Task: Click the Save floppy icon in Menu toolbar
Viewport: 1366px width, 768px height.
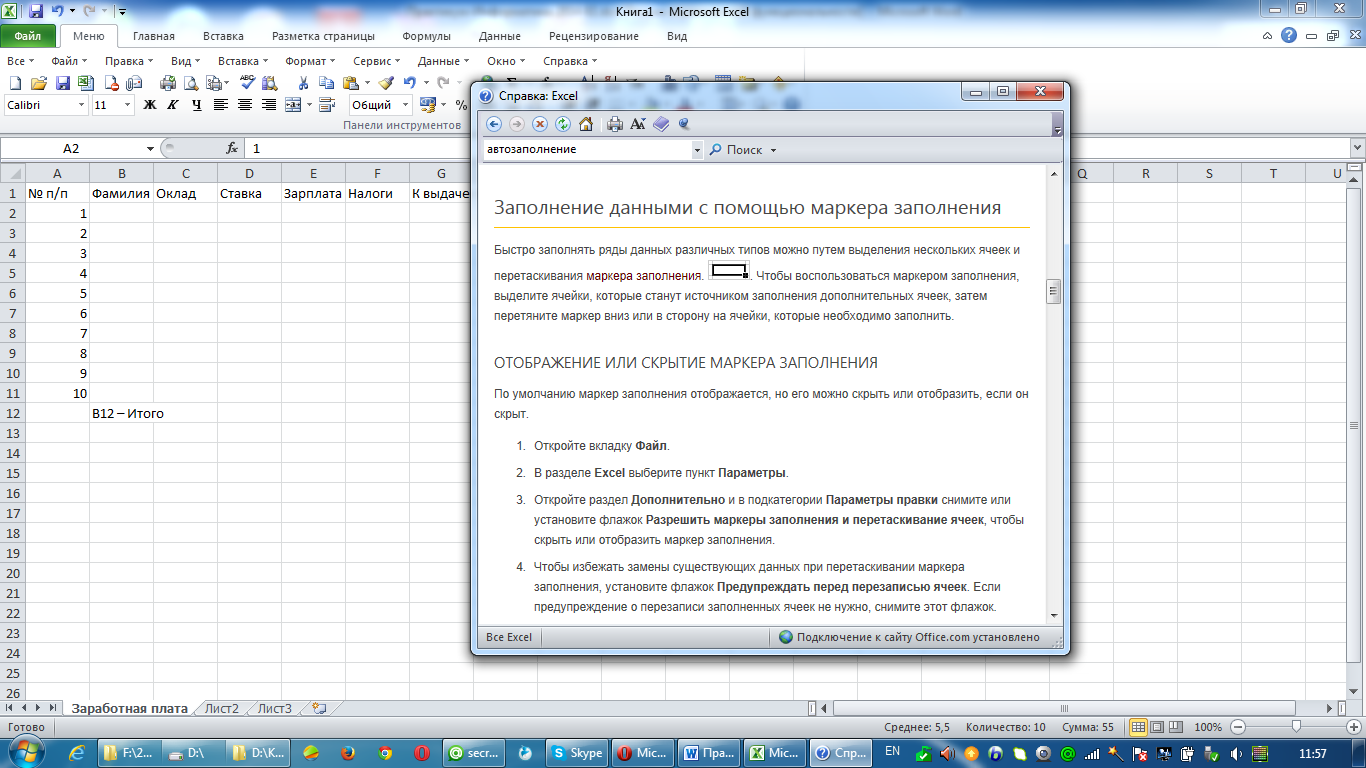Action: click(x=62, y=83)
